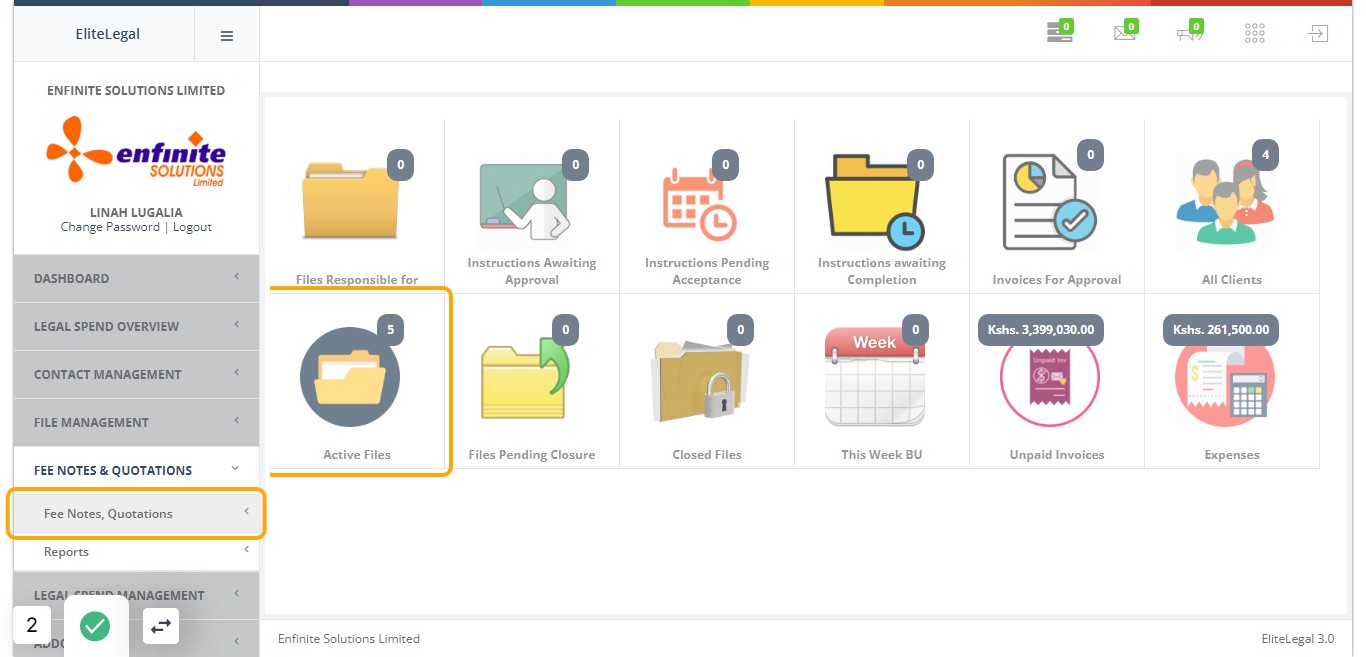
Task: Expand the Dashboard menu chevron
Action: click(237, 276)
